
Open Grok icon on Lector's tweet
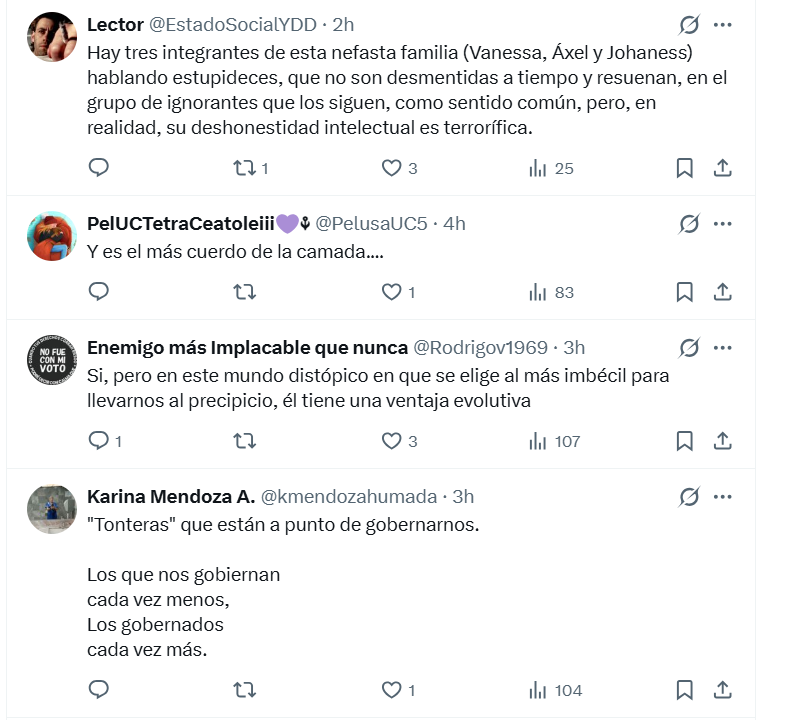click(689, 25)
